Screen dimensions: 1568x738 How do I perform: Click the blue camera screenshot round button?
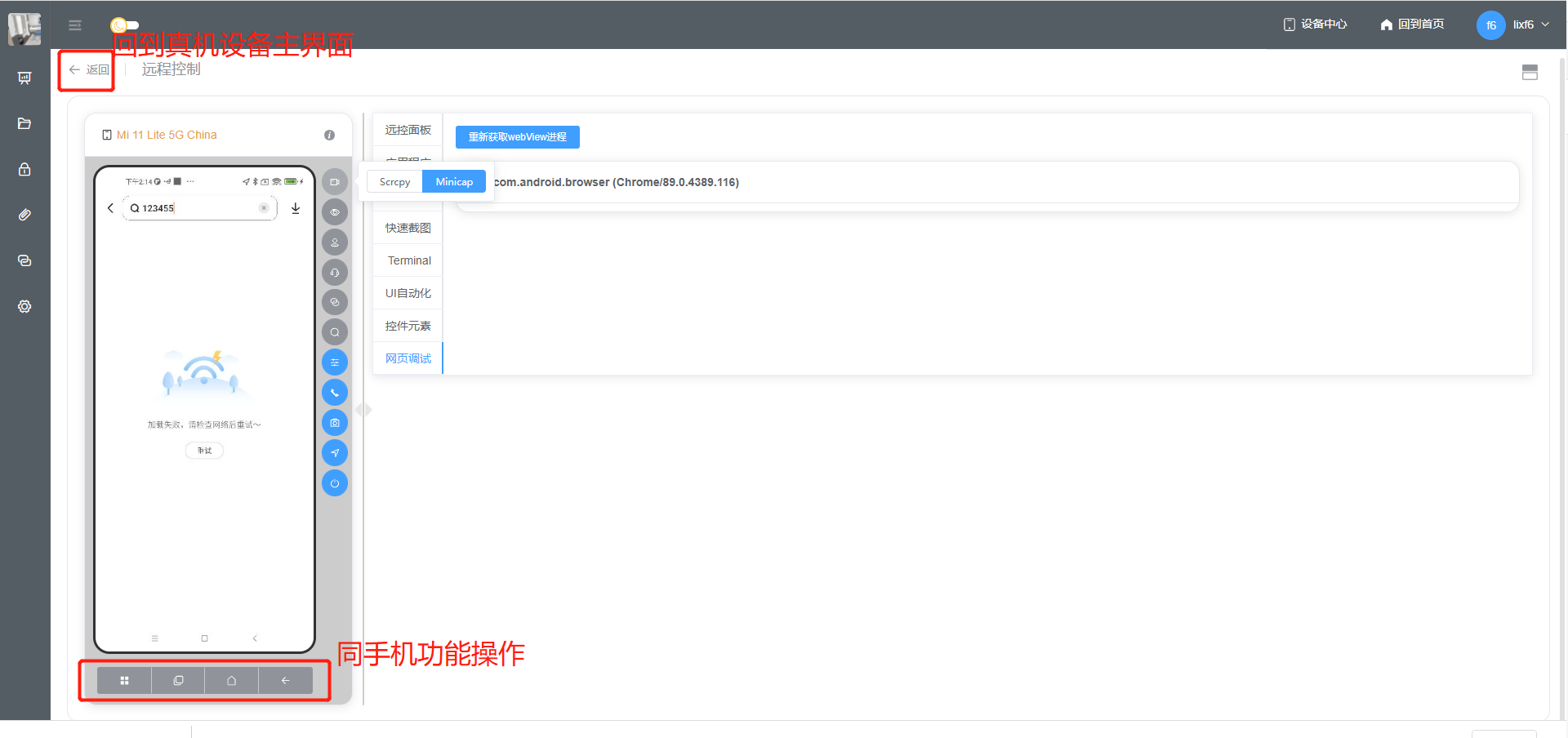[335, 423]
